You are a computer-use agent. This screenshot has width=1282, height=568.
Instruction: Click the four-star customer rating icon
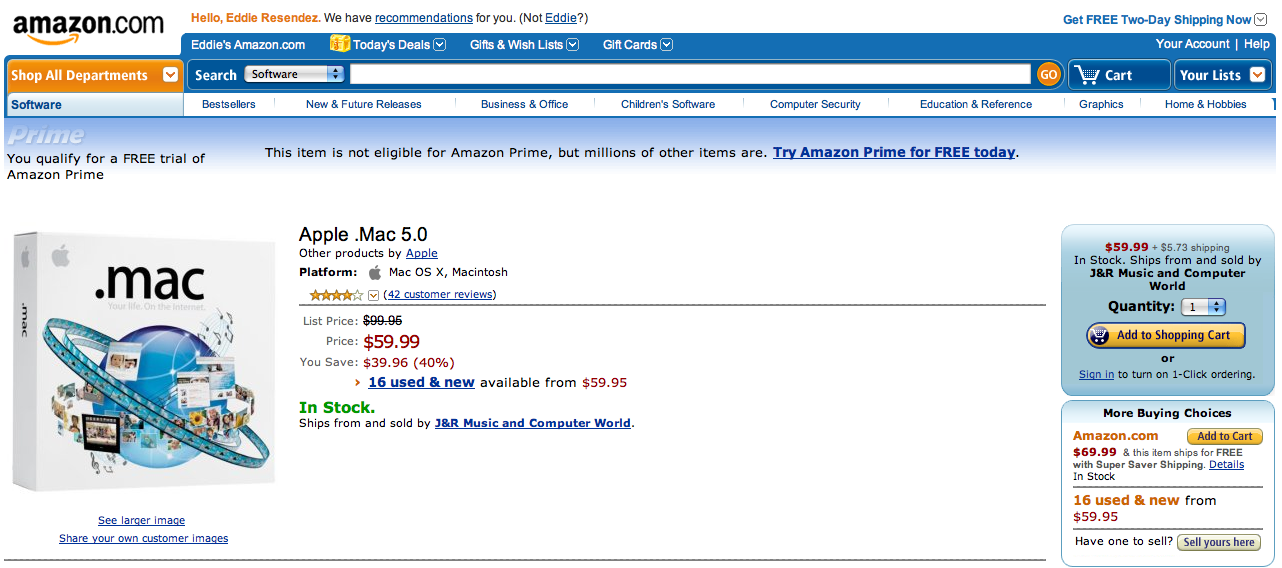(337, 295)
